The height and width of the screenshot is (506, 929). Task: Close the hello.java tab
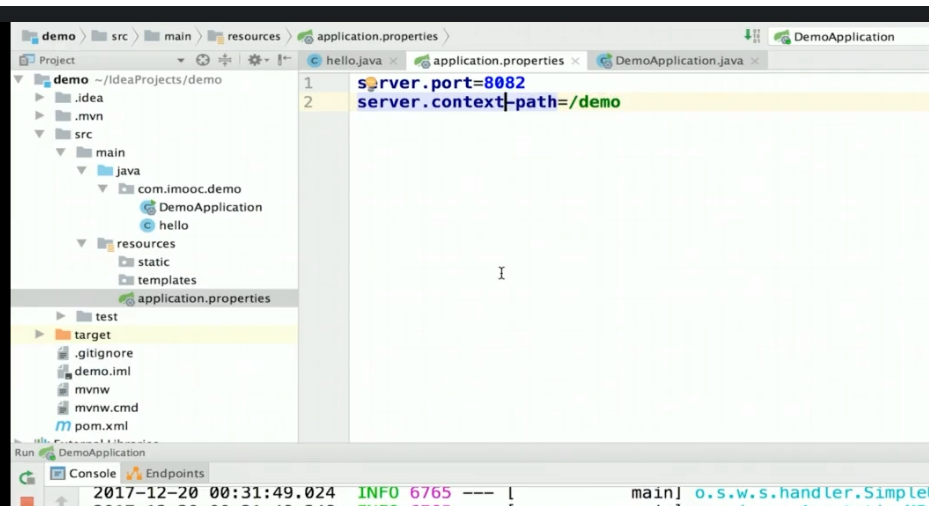click(393, 61)
